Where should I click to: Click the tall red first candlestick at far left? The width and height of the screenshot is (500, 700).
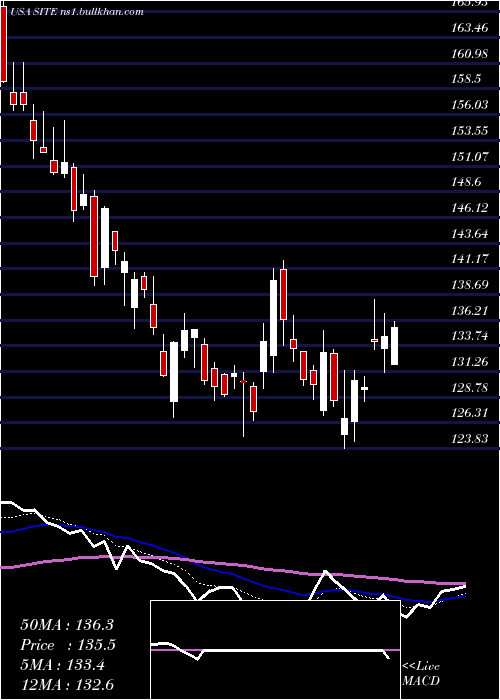4,45
